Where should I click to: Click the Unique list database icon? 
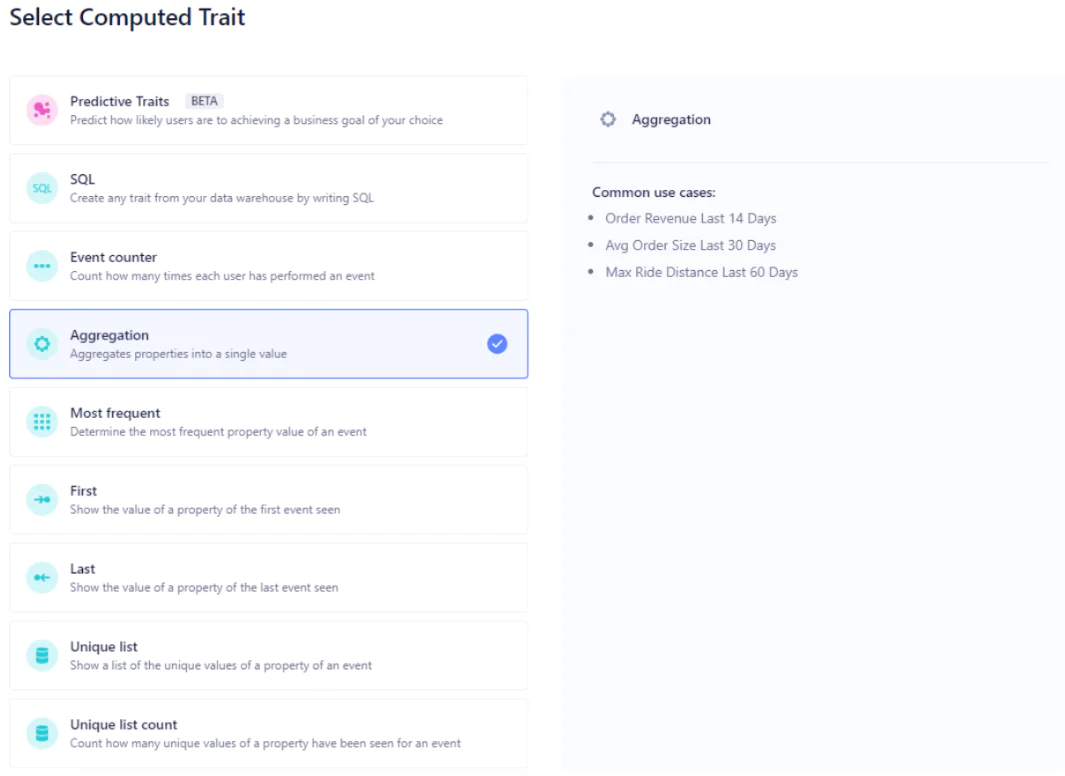[42, 656]
